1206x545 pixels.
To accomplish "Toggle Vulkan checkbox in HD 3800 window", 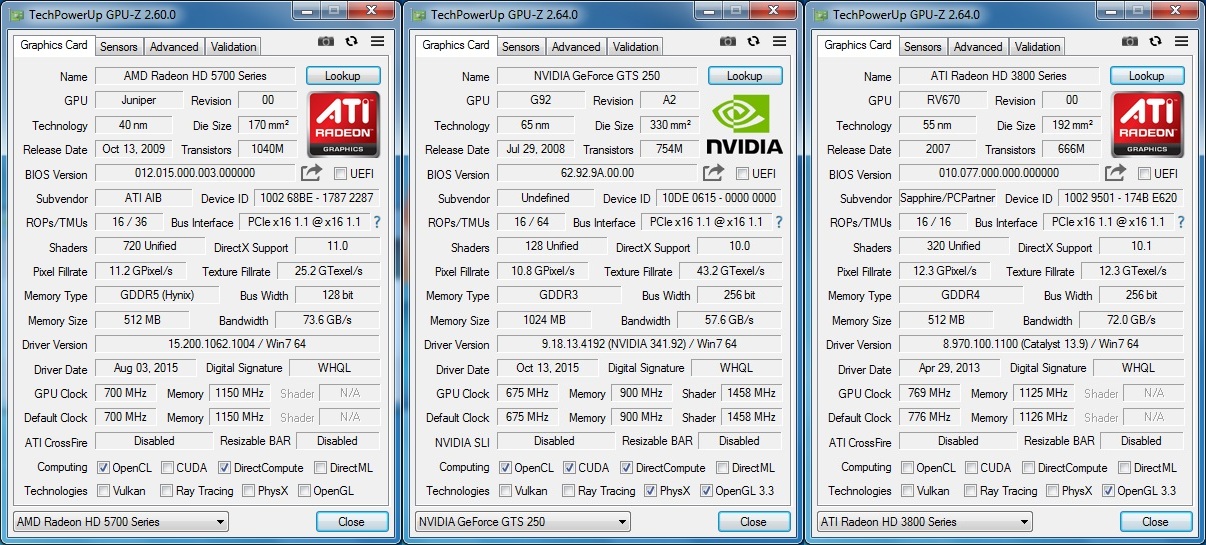I will (x=908, y=491).
